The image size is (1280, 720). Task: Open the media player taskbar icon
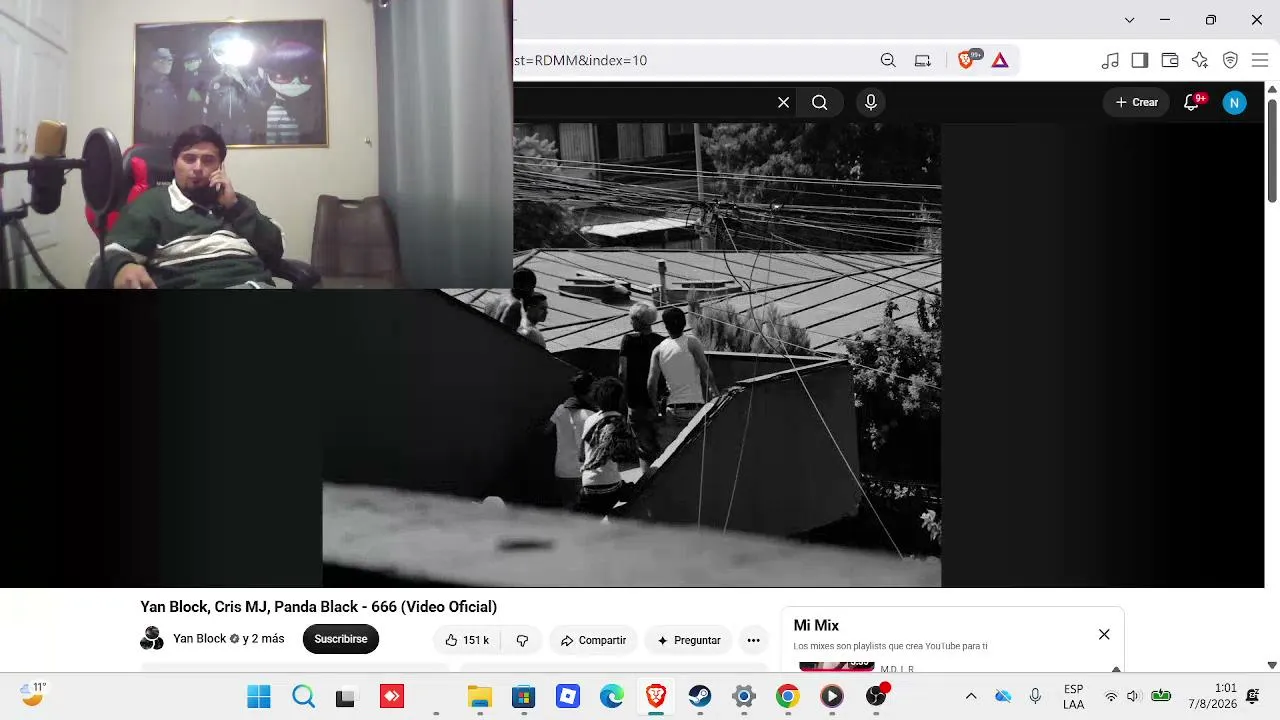click(x=832, y=696)
